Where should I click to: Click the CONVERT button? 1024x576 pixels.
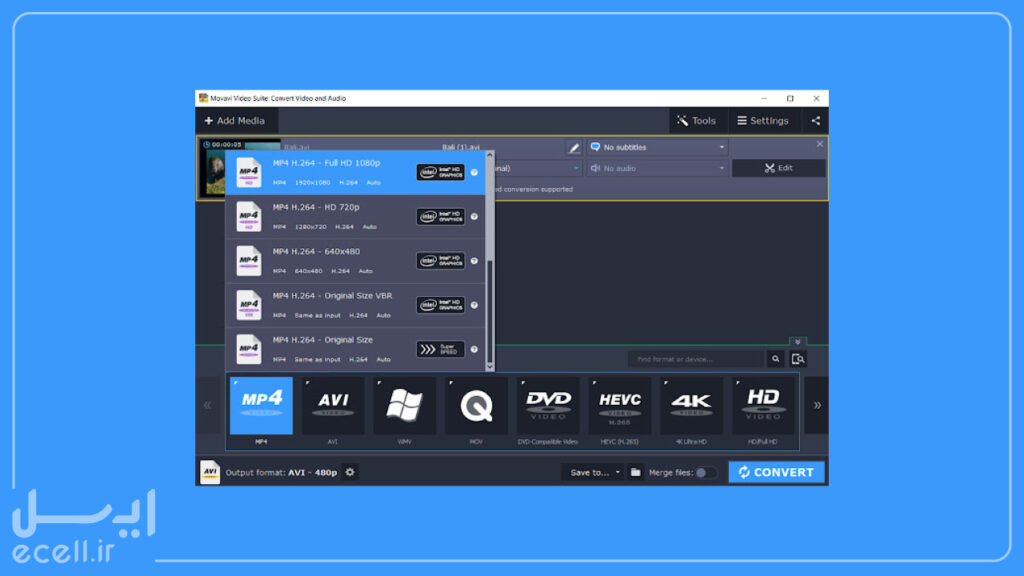(x=776, y=472)
